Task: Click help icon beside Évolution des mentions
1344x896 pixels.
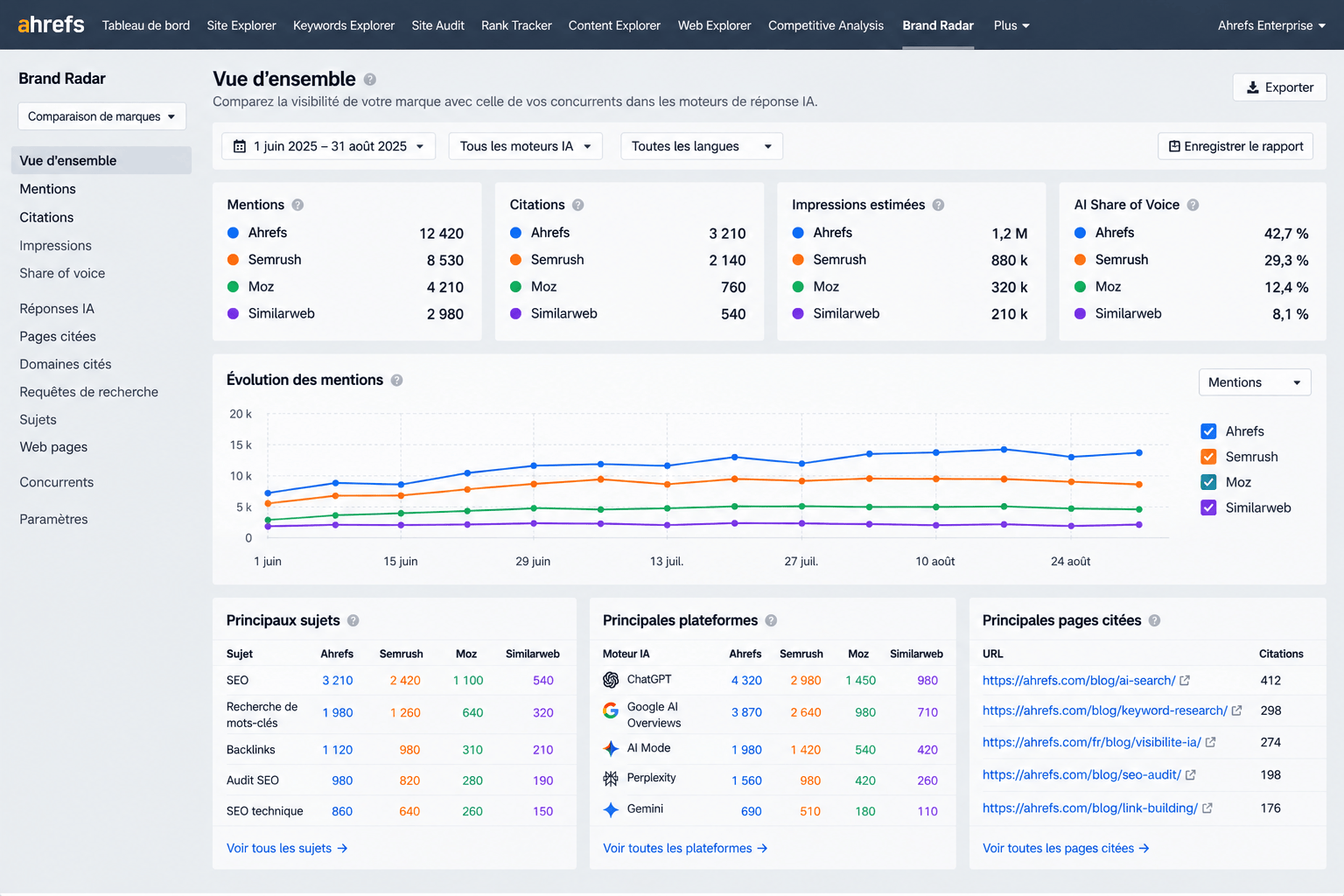Action: click(x=397, y=381)
